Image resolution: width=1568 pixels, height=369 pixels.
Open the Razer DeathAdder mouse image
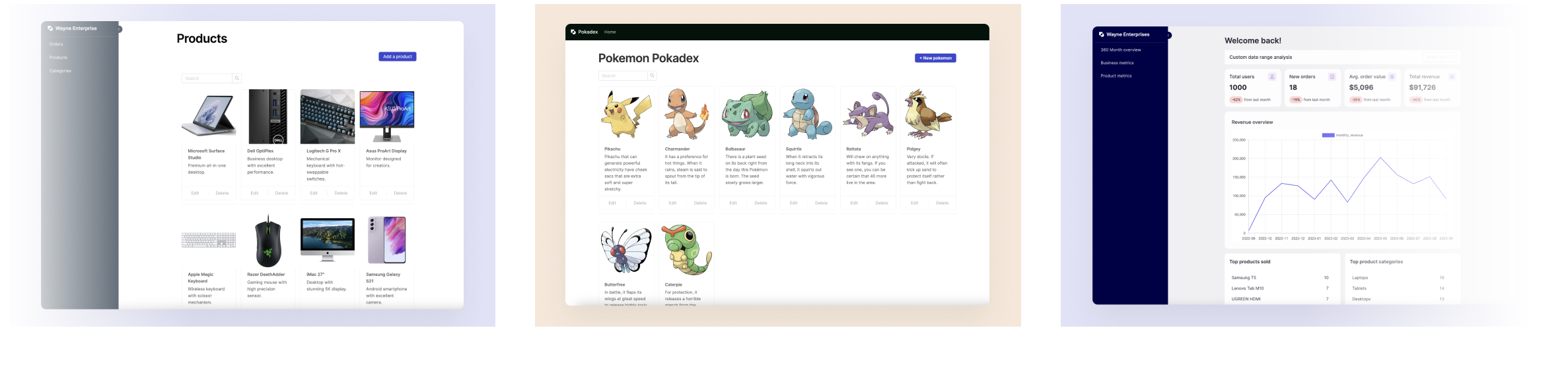coord(268,240)
